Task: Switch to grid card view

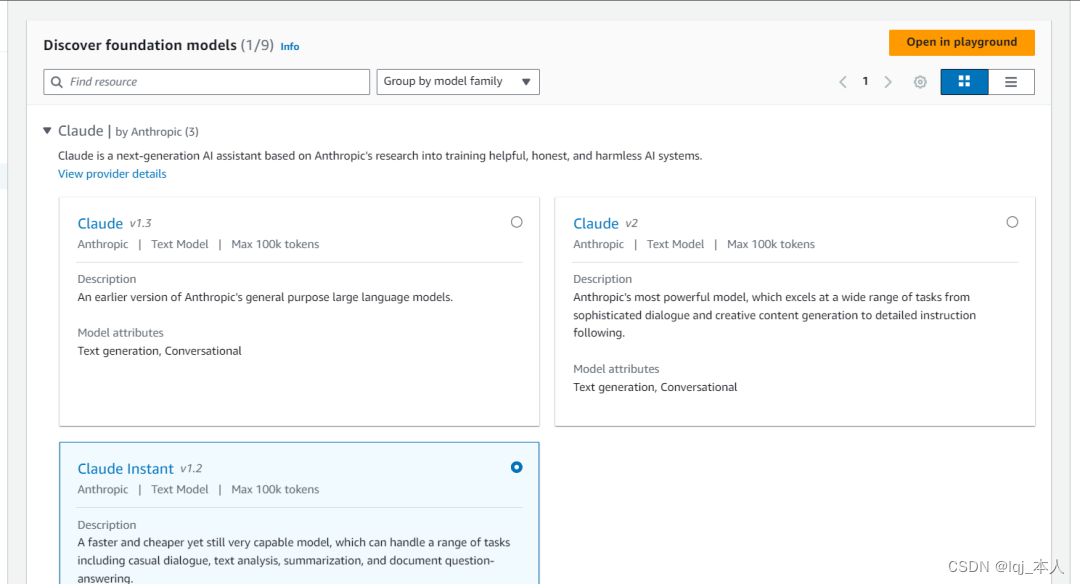Action: coord(964,82)
